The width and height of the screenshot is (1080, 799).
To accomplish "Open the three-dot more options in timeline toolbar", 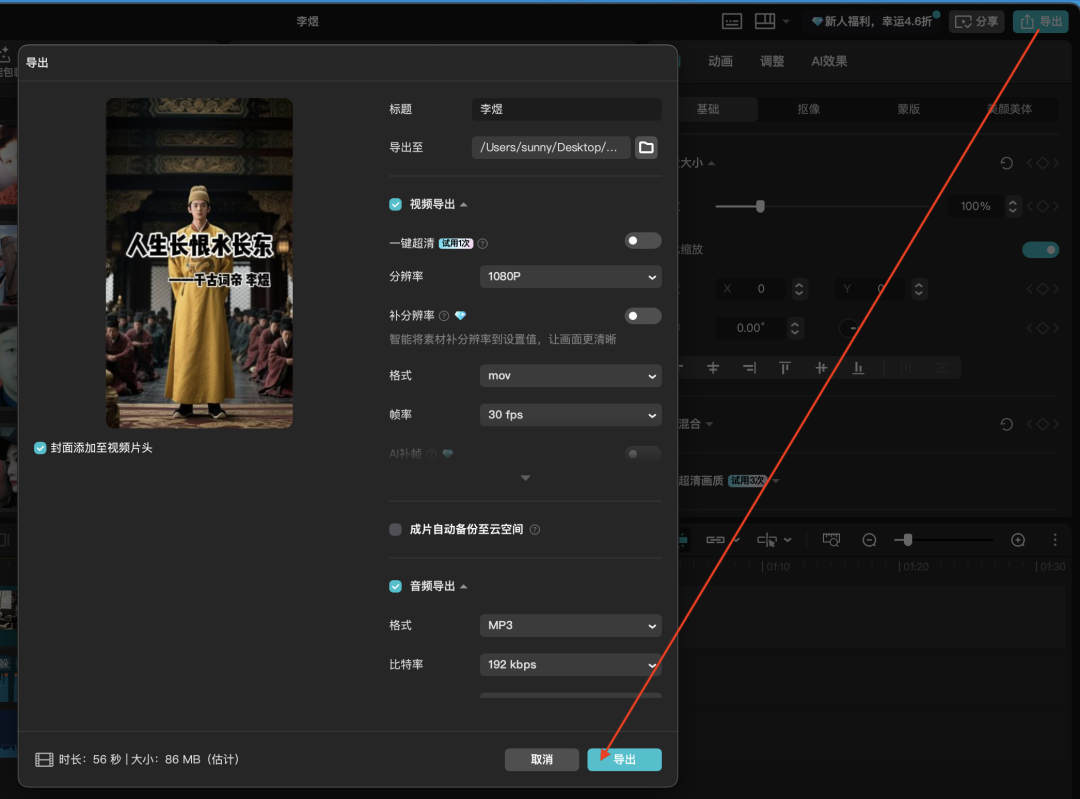I will point(1053,539).
